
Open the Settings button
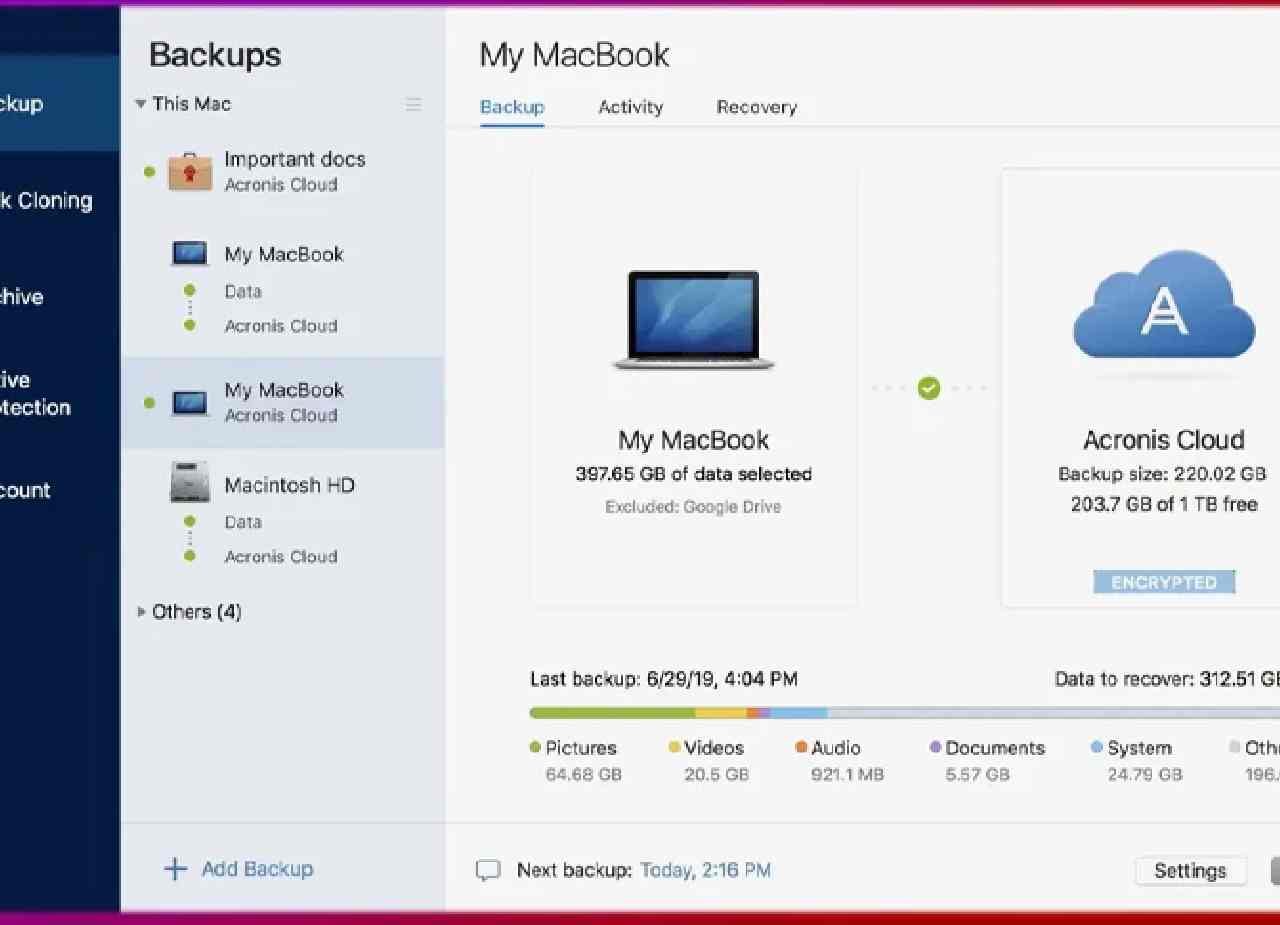pos(1190,871)
